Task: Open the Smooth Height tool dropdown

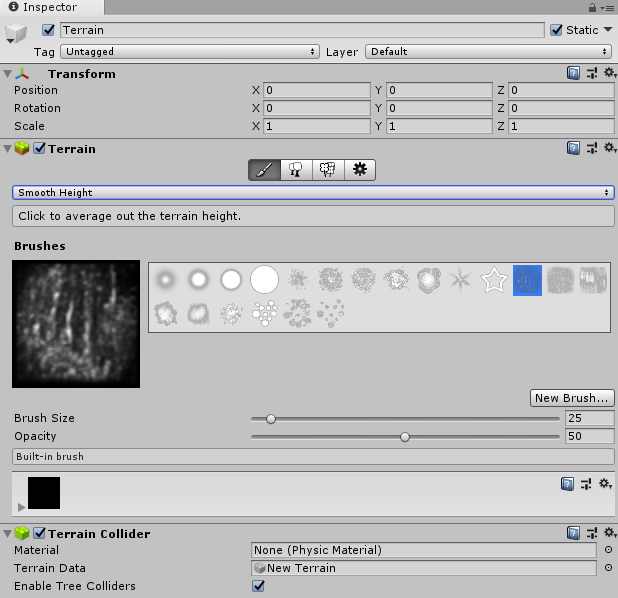Action: 313,192
